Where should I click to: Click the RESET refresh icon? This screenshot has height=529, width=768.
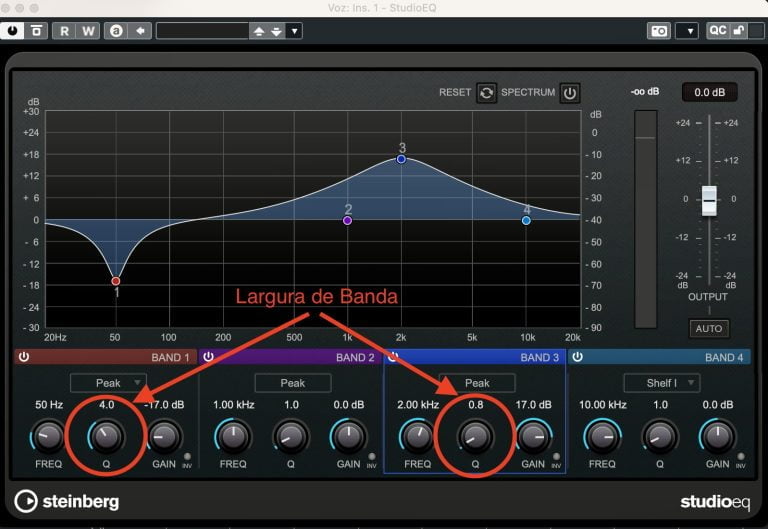486,93
